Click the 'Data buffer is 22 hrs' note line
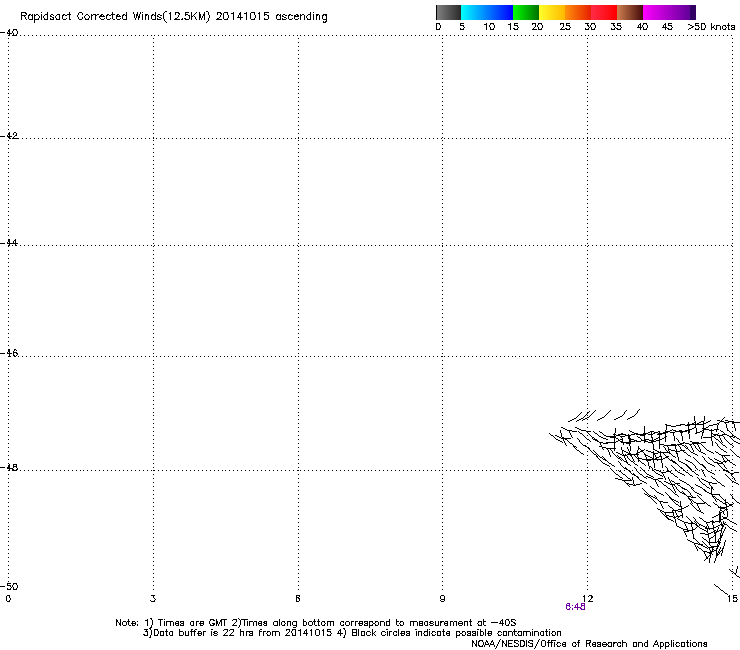The width and height of the screenshot is (740, 650). [352, 633]
